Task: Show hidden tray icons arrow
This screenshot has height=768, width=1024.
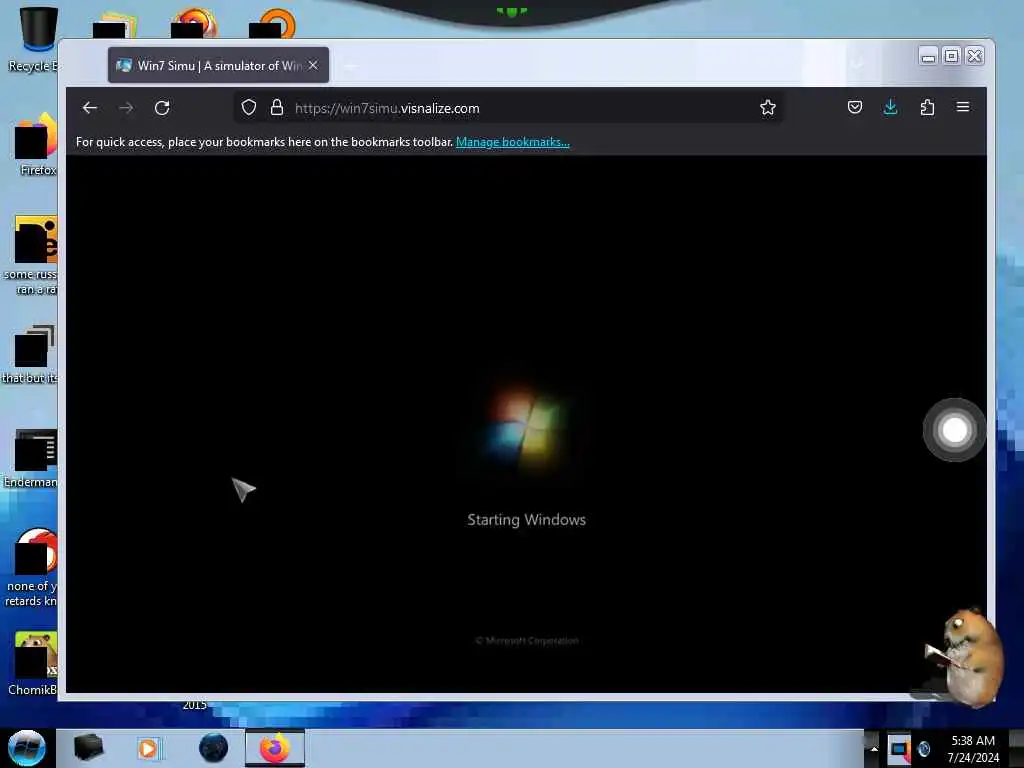Action: (x=874, y=749)
